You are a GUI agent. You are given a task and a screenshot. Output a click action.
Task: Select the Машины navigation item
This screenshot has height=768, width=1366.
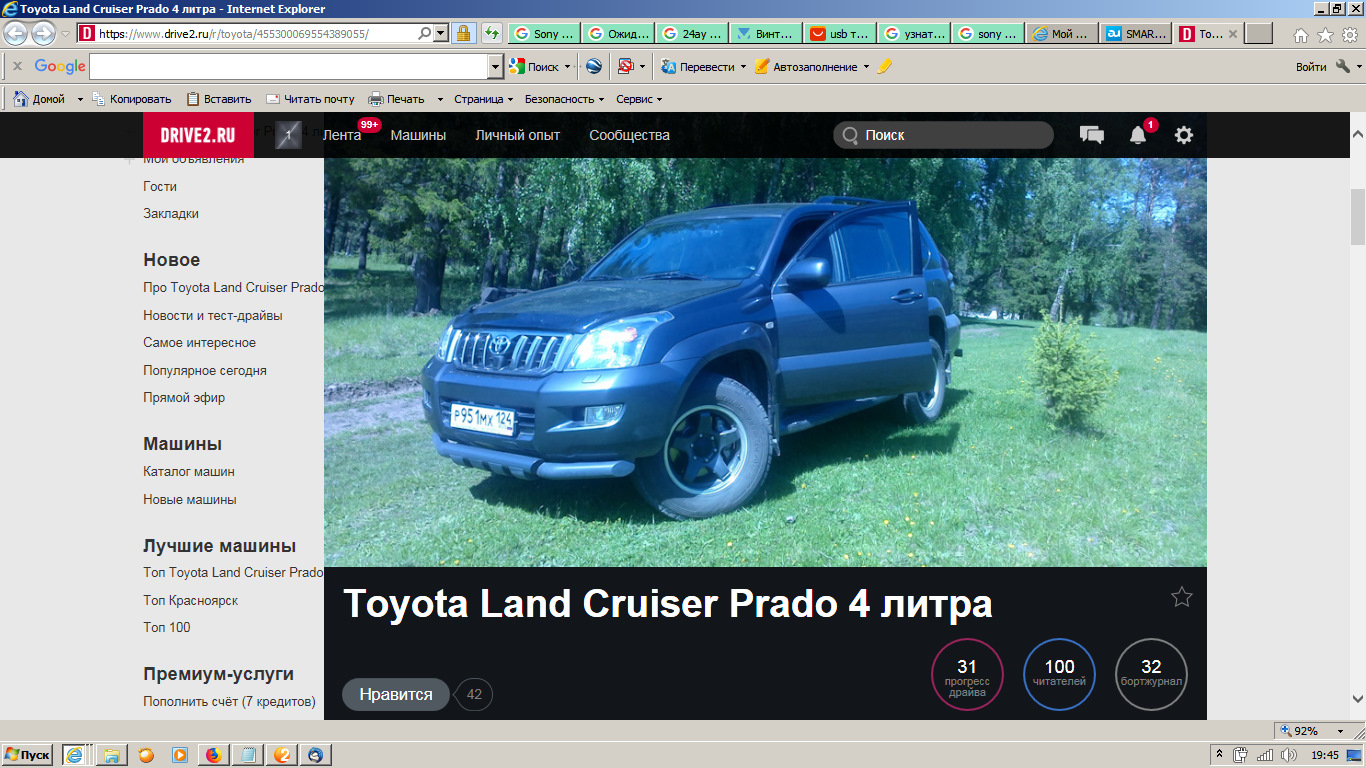point(417,134)
